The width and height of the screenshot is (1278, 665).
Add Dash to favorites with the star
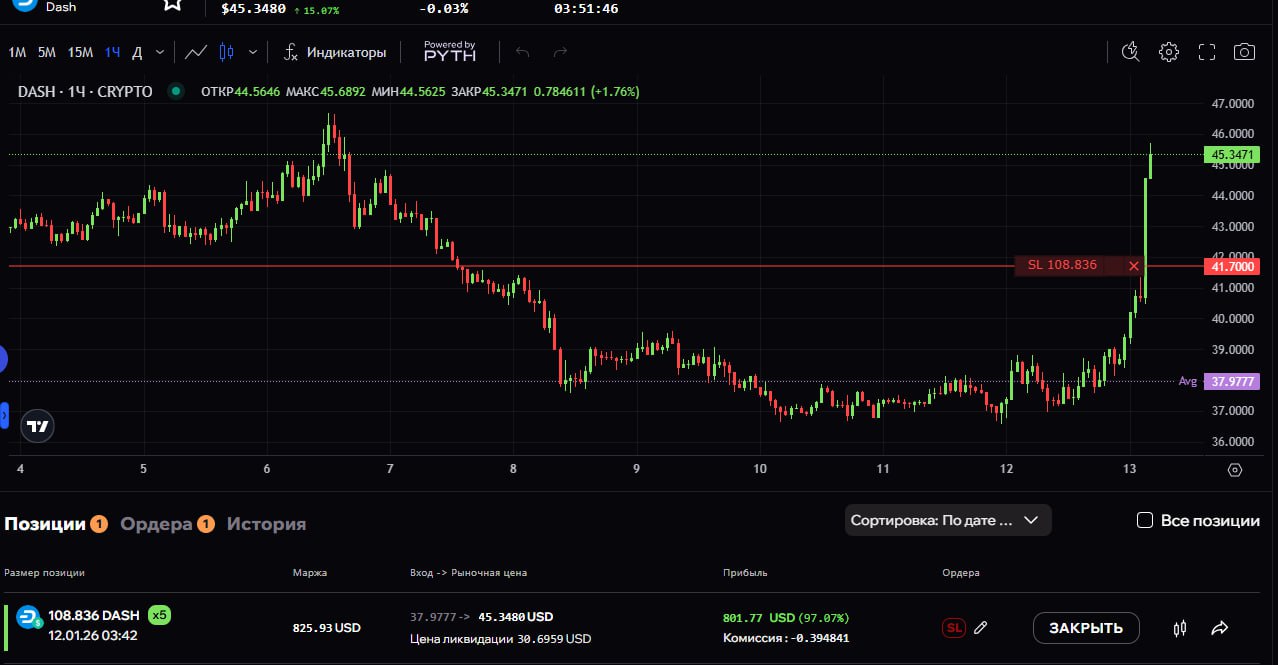coord(173,4)
